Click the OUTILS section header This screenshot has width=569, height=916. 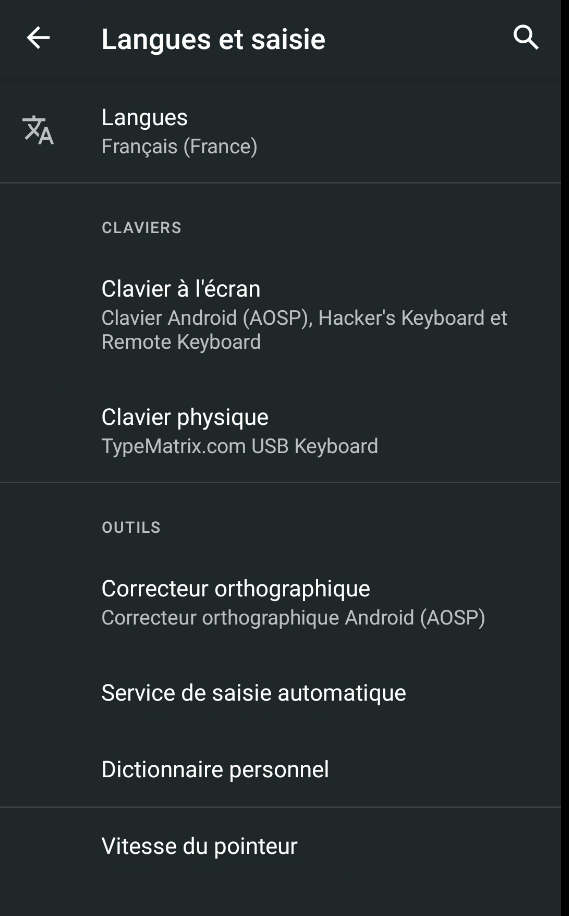tap(131, 528)
